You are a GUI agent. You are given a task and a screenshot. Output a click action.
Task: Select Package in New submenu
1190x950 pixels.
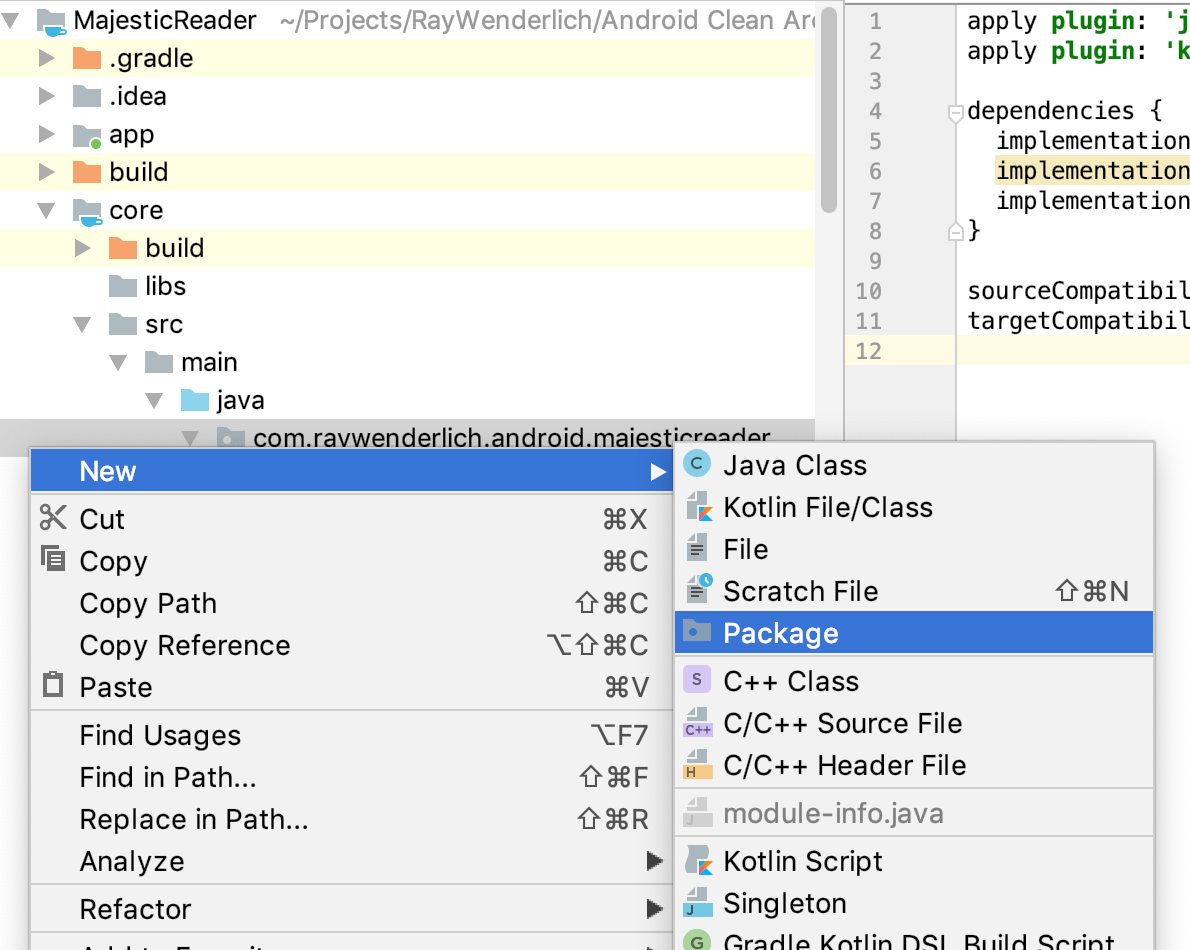point(914,632)
